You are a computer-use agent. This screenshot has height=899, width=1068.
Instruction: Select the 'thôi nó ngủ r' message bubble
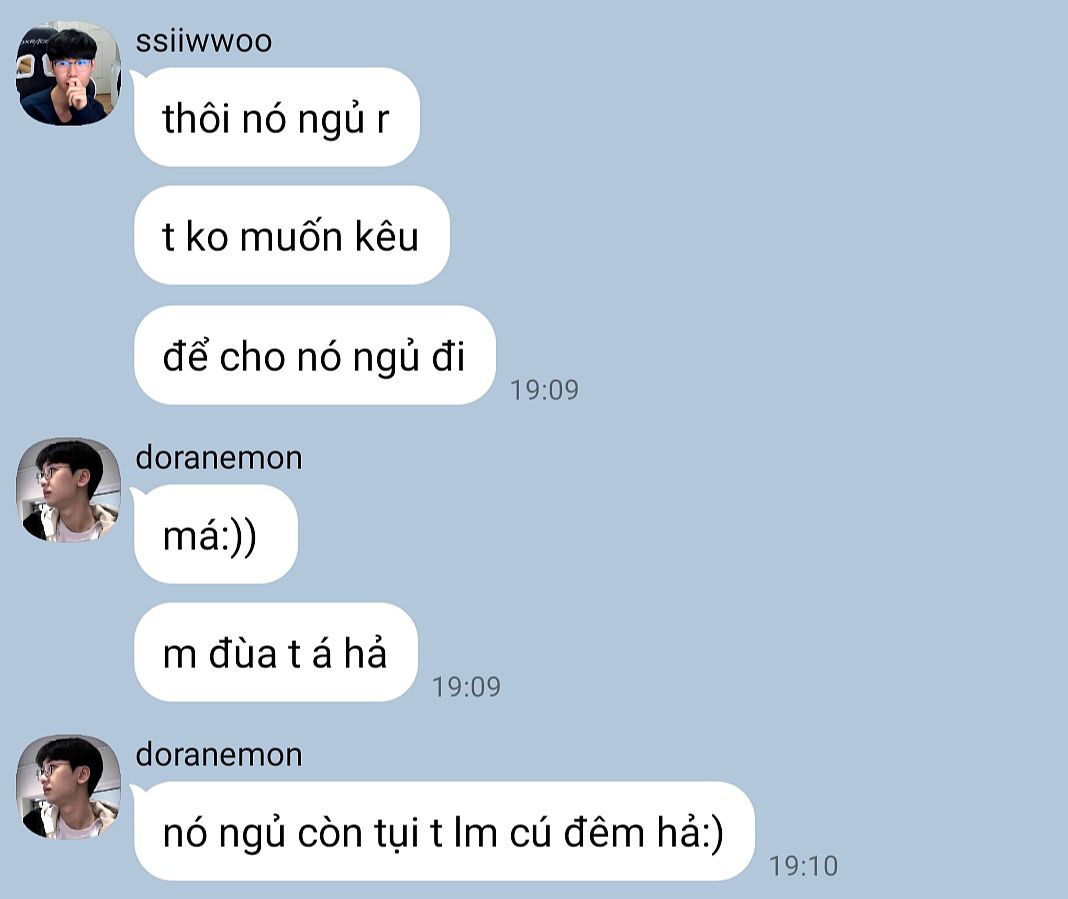point(277,117)
